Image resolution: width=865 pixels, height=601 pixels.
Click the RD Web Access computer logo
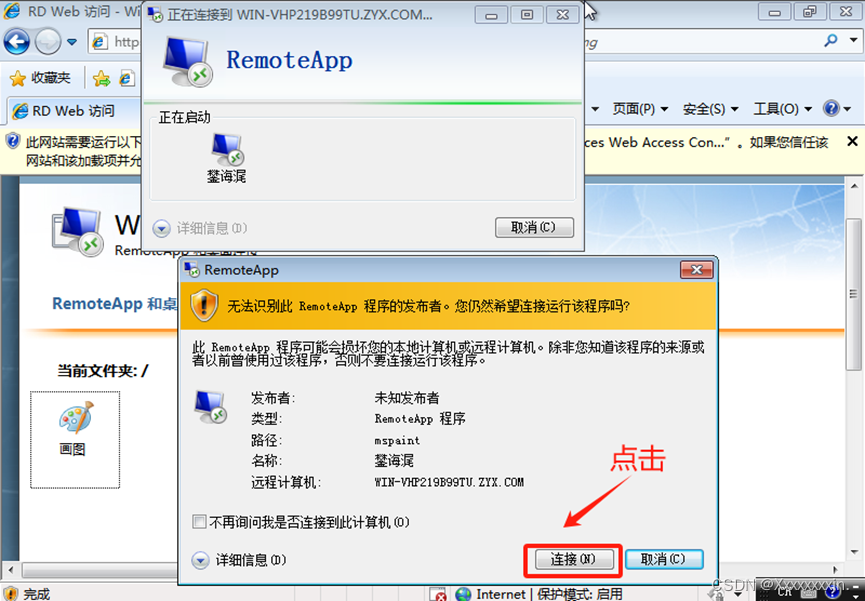tap(78, 232)
